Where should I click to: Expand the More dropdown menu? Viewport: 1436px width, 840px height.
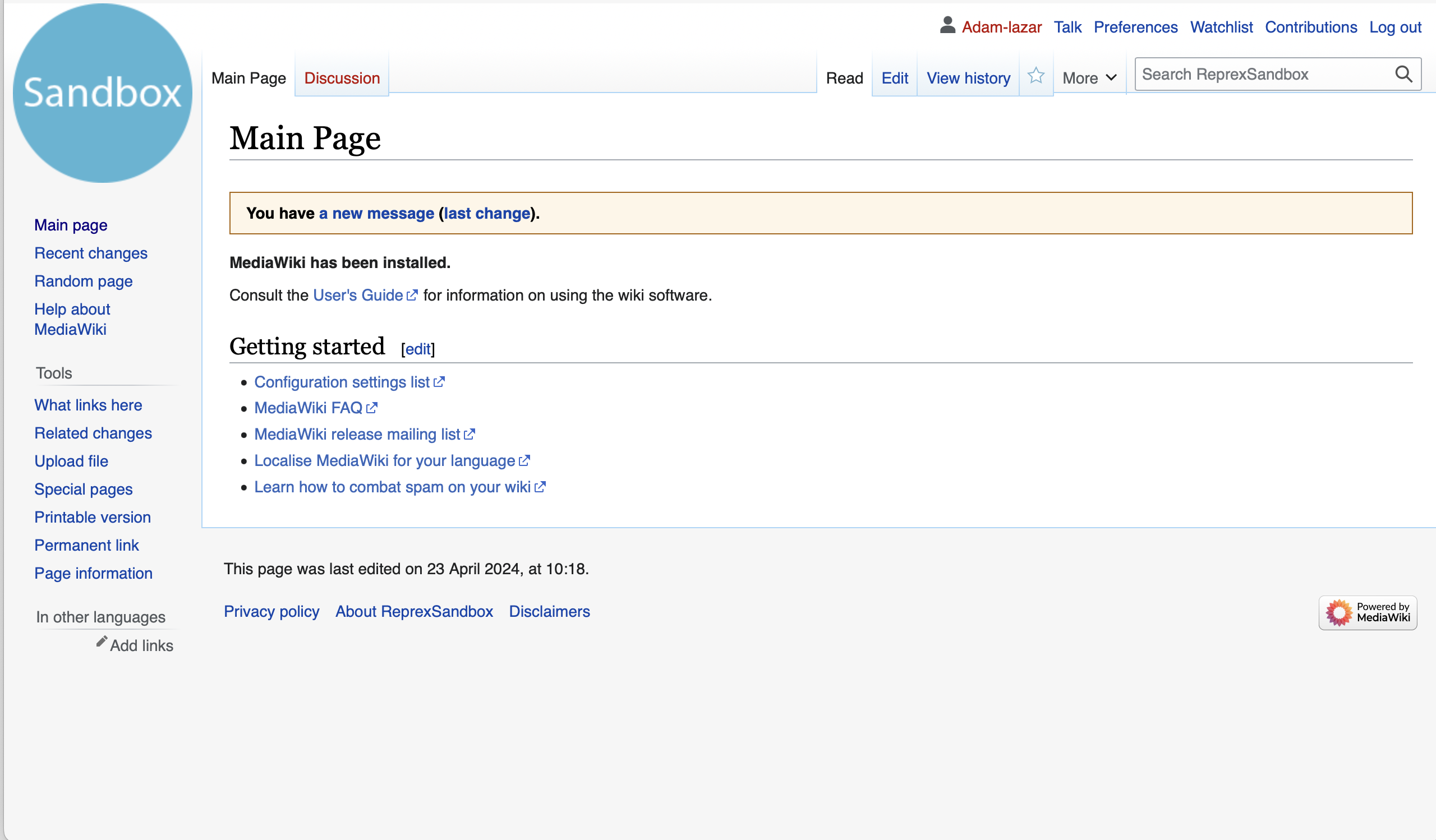tap(1089, 78)
